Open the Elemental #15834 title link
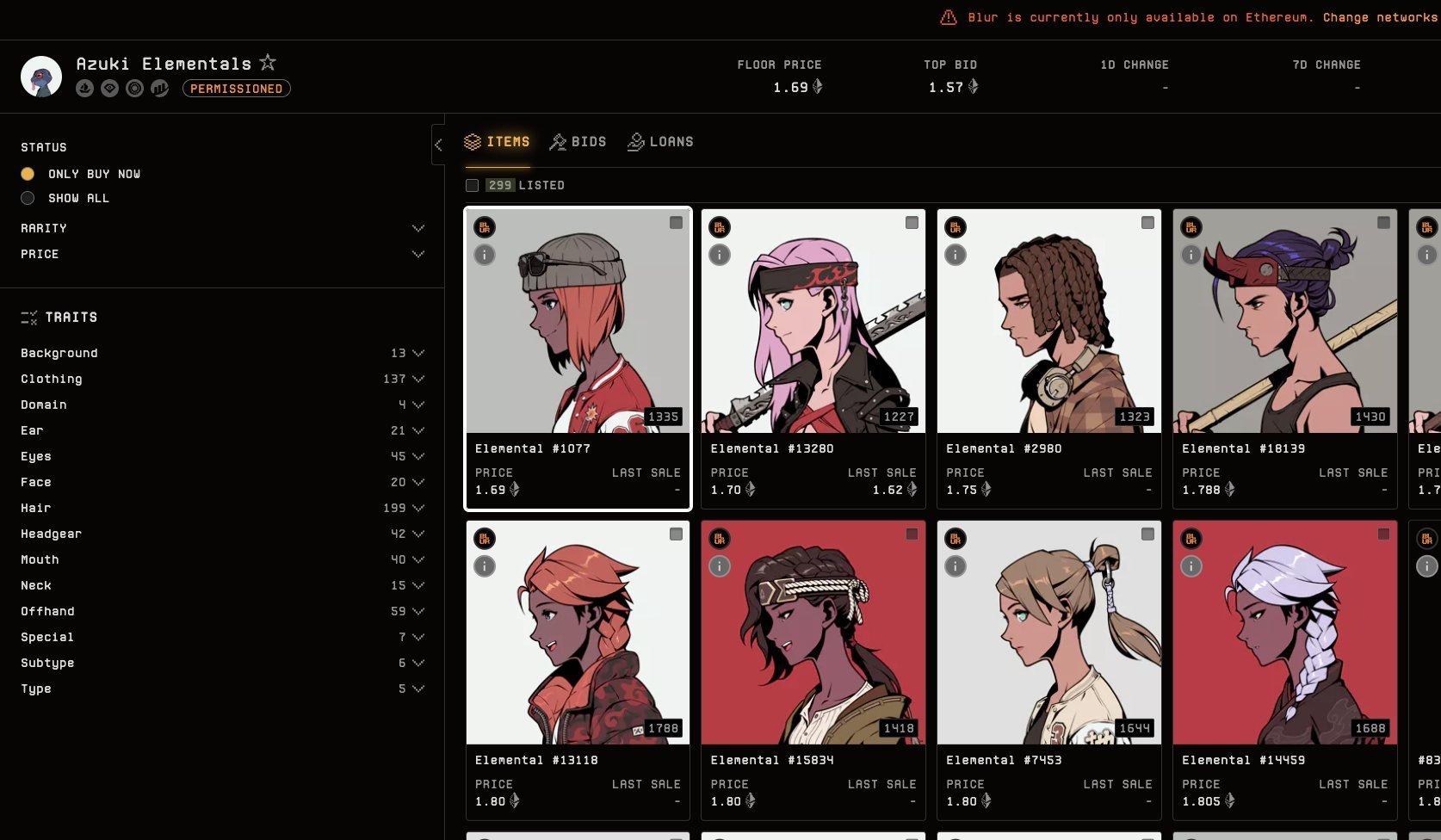Viewport: 1441px width, 840px height. (772, 760)
